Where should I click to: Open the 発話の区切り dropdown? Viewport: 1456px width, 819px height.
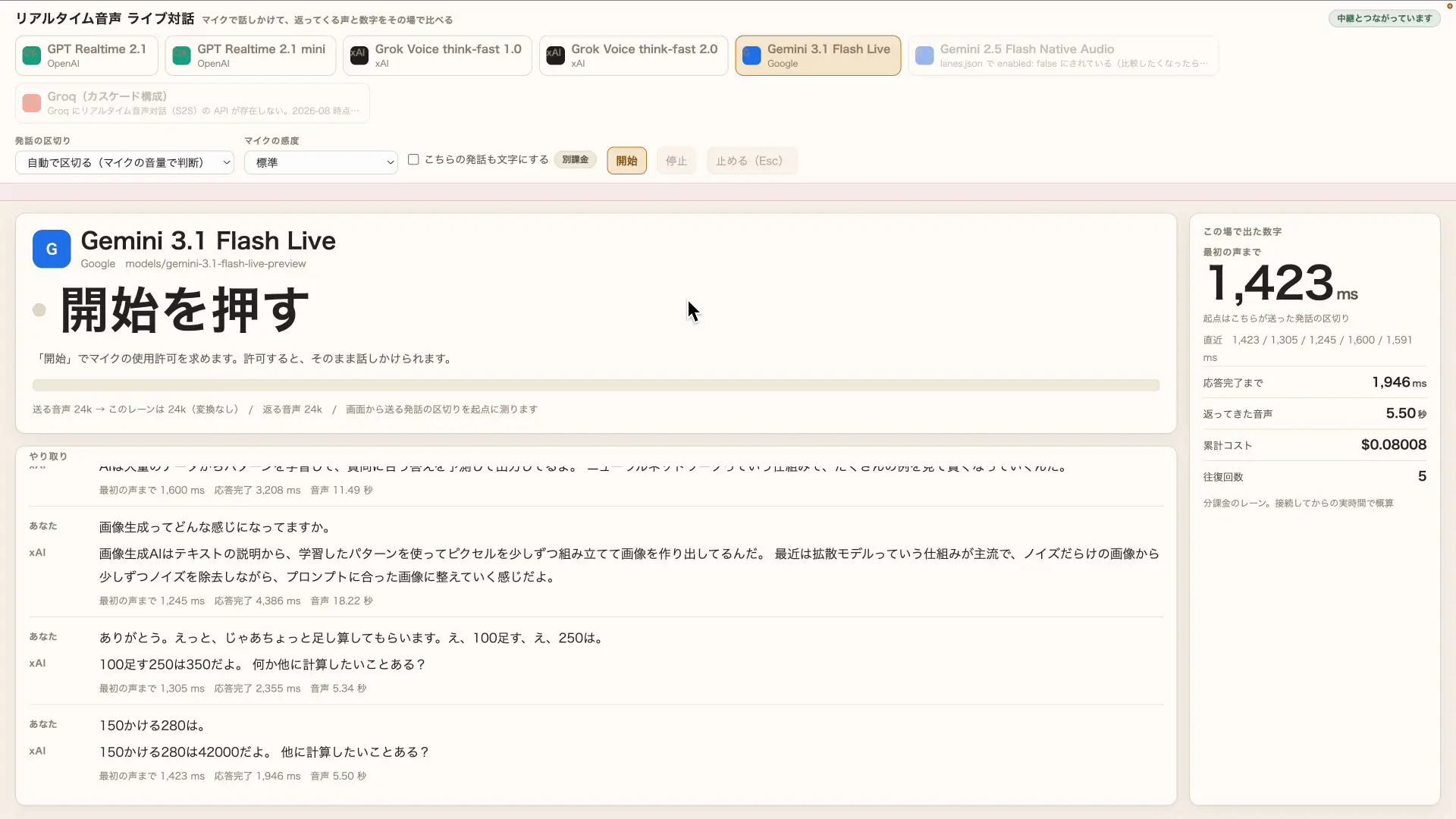click(x=124, y=162)
